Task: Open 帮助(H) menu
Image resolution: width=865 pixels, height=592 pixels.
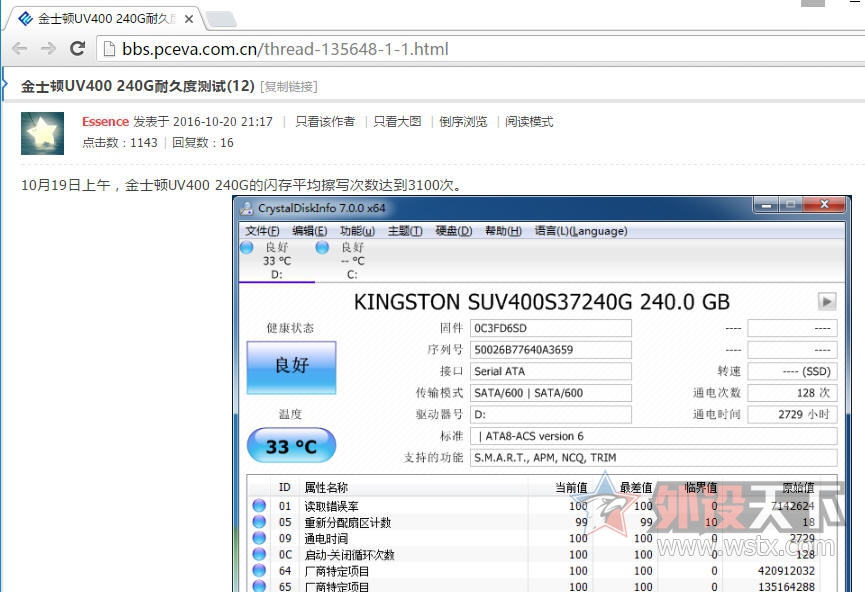Action: (503, 231)
